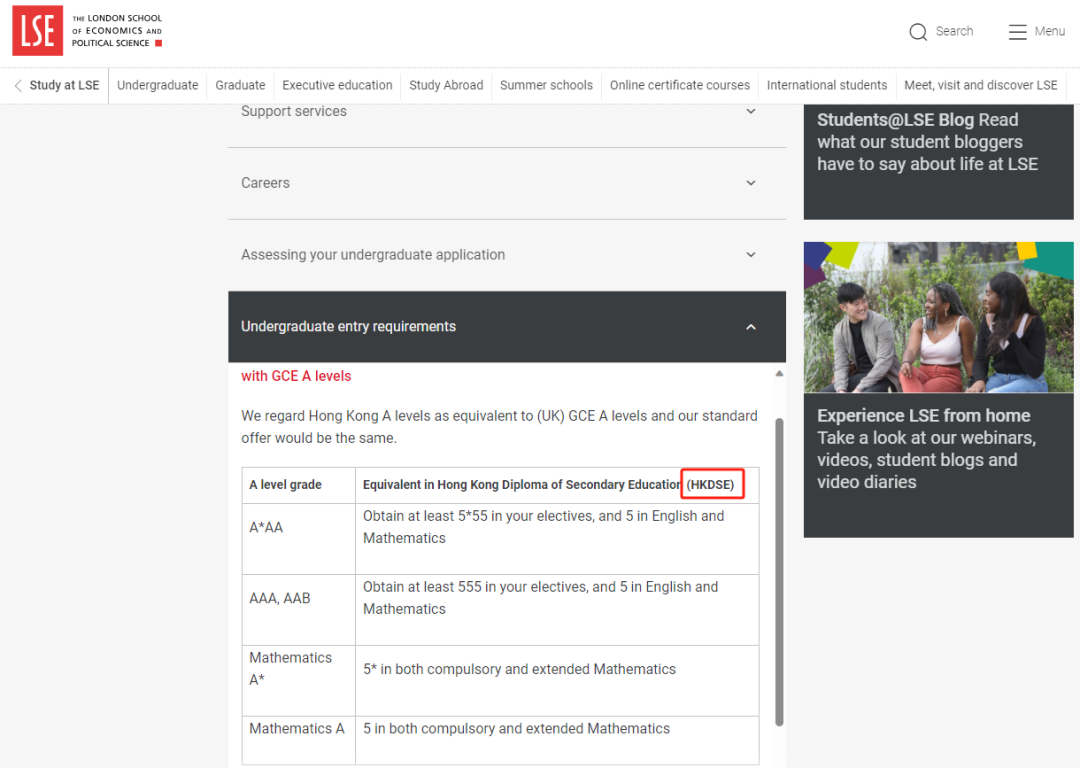This screenshot has height=768, width=1080.
Task: Click the LSE logo
Action: 87,31
